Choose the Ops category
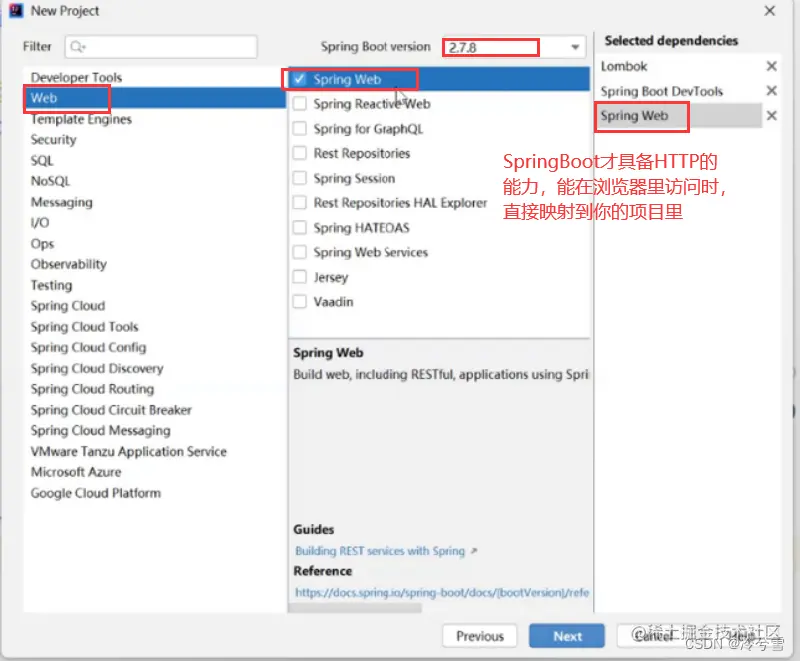 coord(42,244)
